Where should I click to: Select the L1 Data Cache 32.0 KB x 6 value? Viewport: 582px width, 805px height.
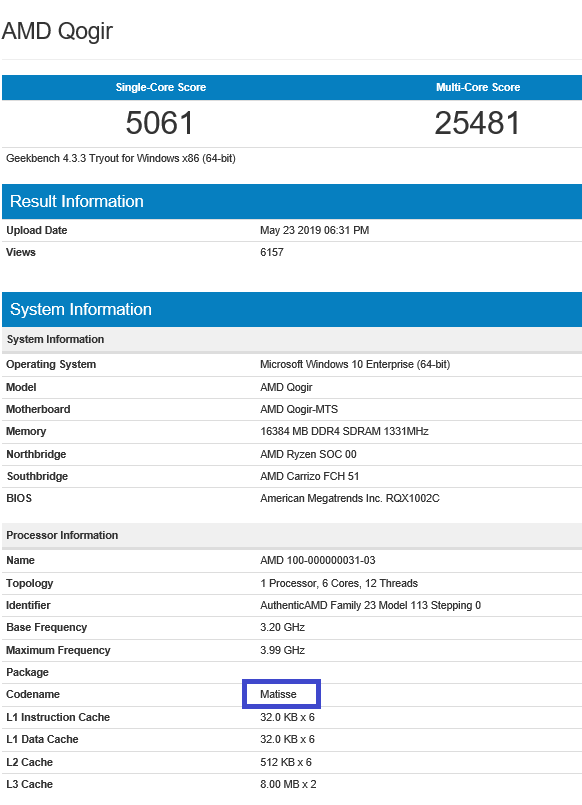(x=287, y=740)
